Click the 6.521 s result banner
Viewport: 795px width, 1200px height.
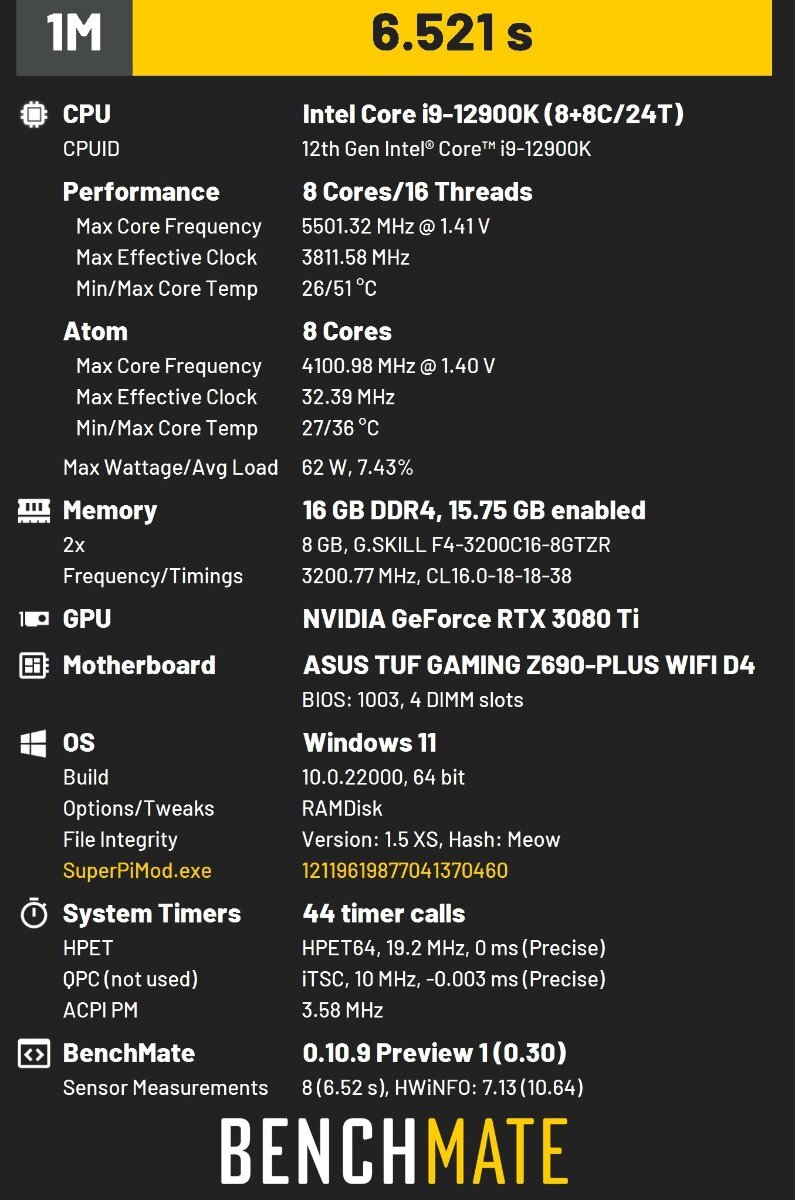click(x=452, y=35)
